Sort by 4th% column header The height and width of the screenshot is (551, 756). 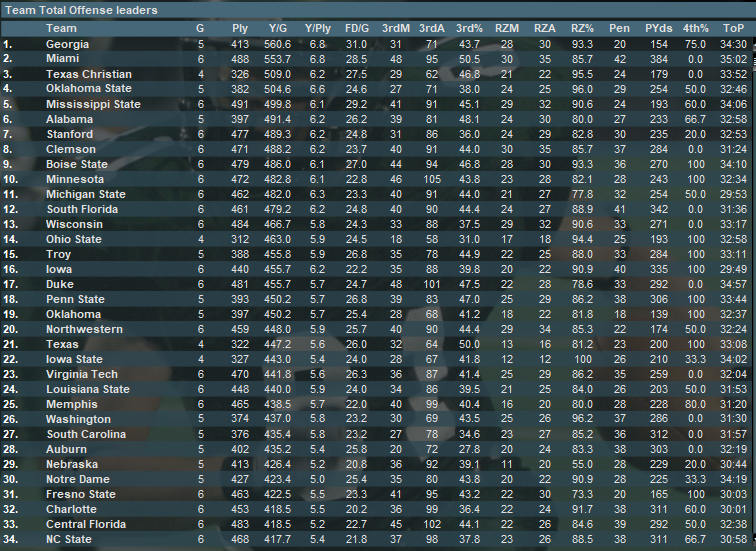tap(696, 28)
